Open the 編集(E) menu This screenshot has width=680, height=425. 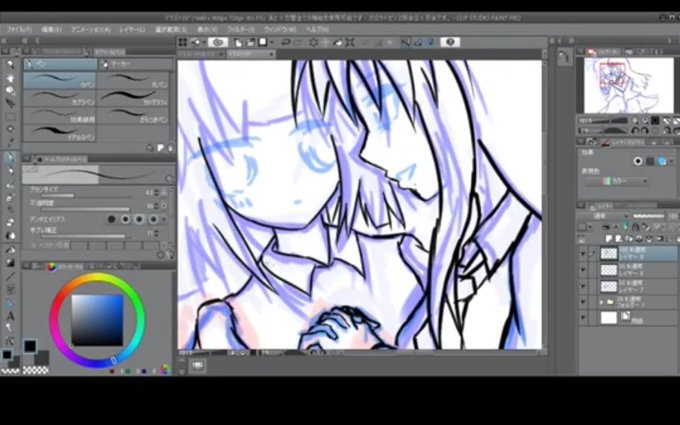[x=52, y=29]
